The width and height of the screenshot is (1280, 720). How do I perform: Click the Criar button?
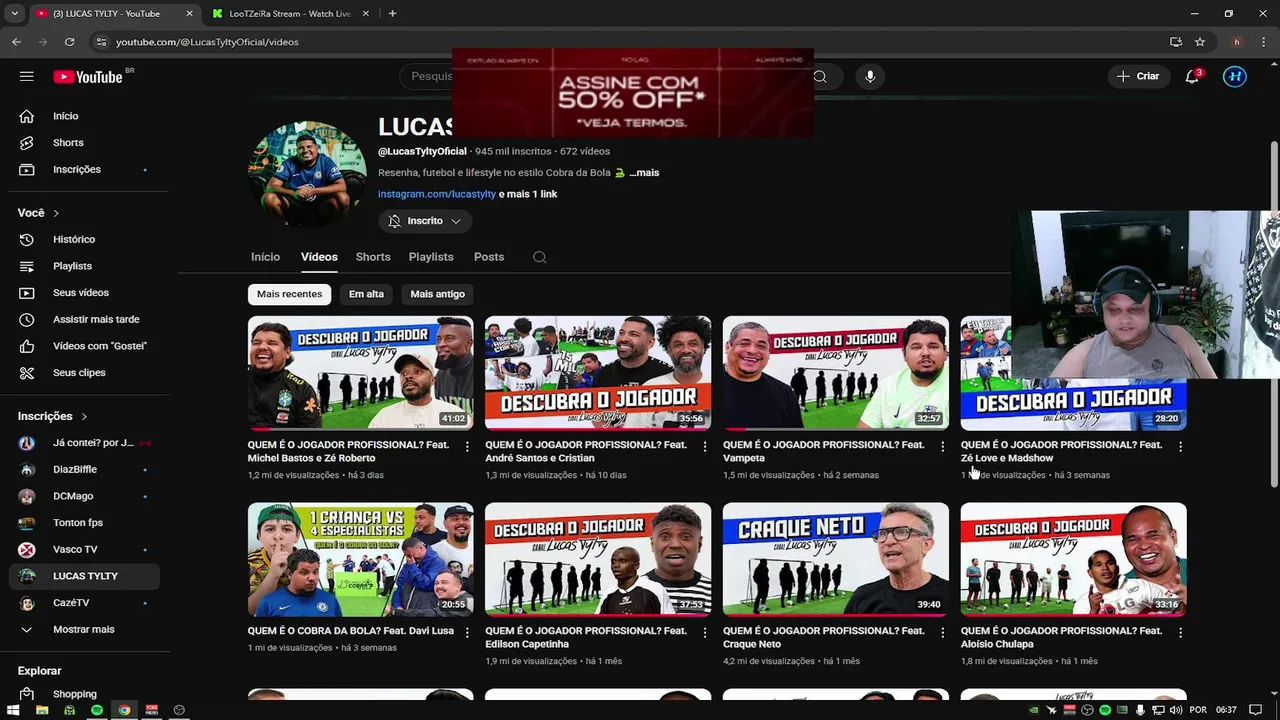point(1138,77)
